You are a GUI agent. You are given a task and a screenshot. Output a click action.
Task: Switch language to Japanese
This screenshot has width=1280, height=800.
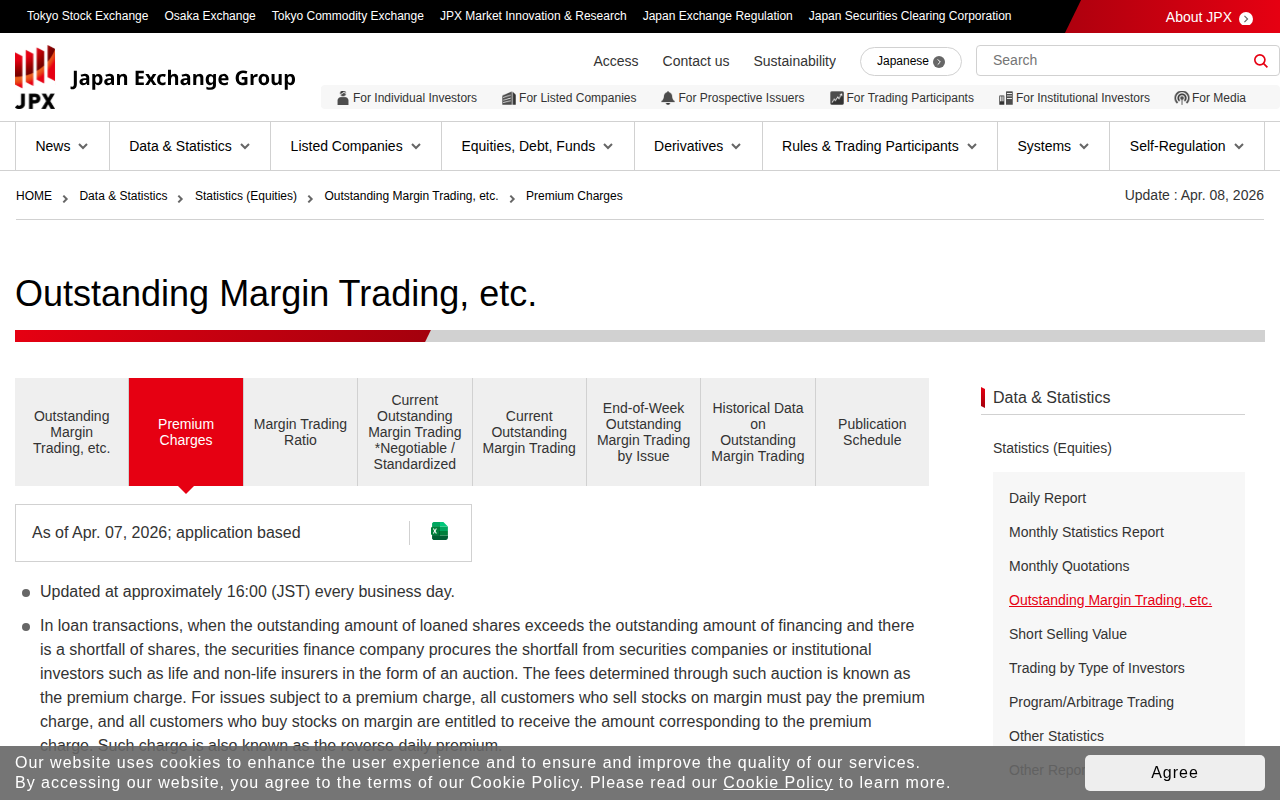click(911, 61)
